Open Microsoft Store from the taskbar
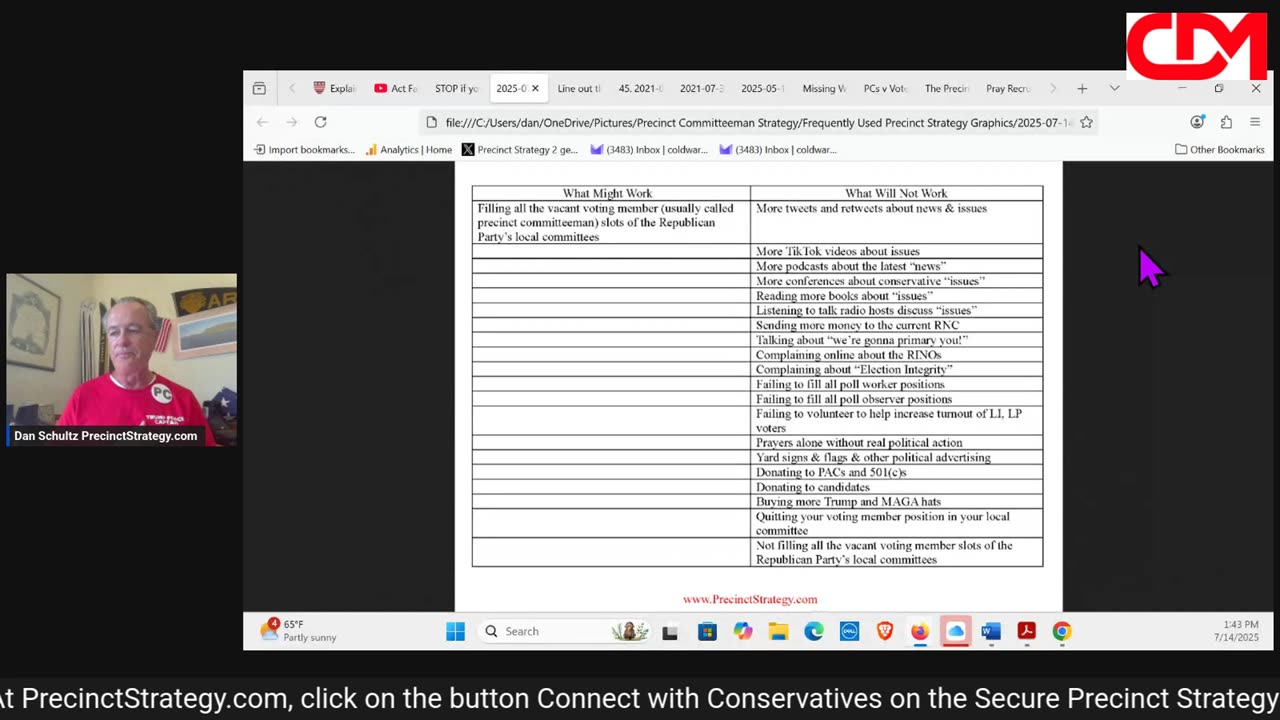Image resolution: width=1280 pixels, height=720 pixels. click(x=707, y=631)
